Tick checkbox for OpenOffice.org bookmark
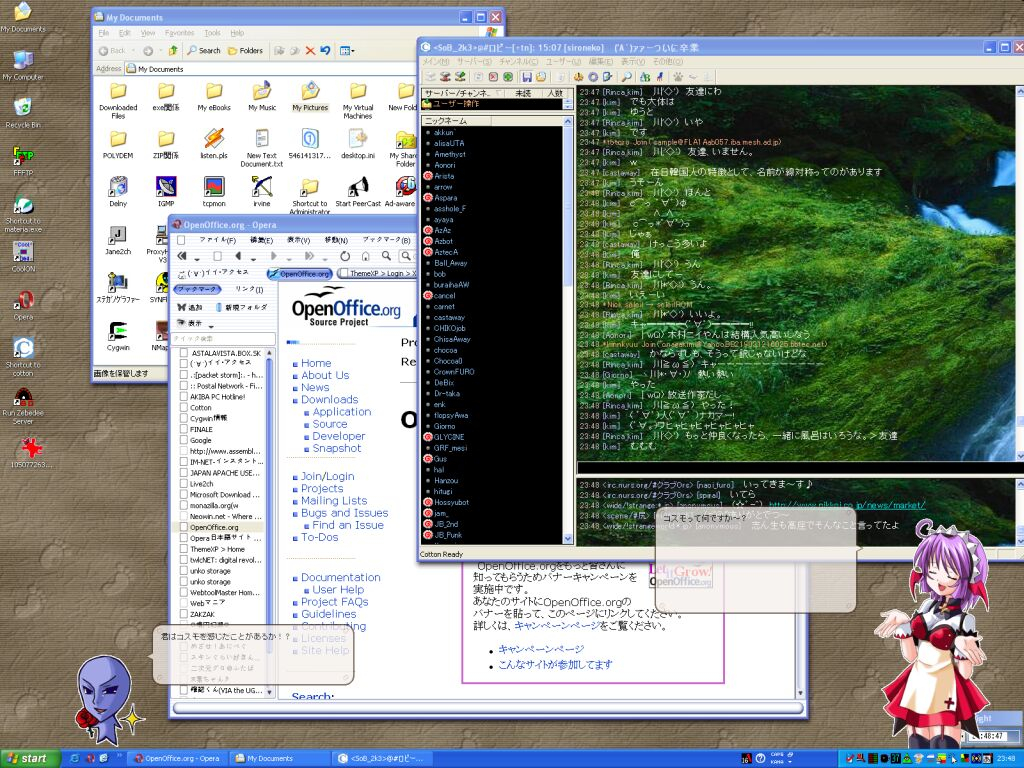 pyautogui.click(x=184, y=527)
